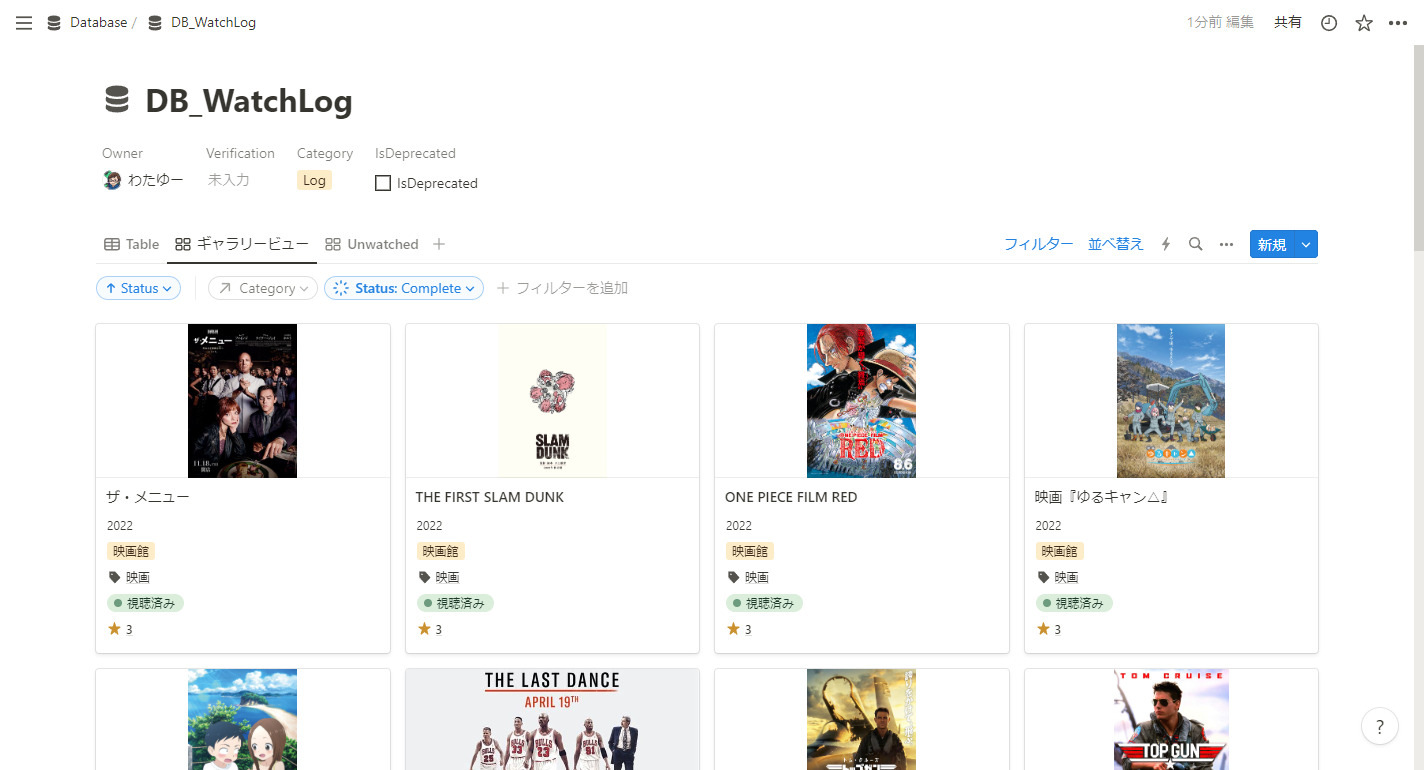The width and height of the screenshot is (1424, 770).
Task: Open the Category filter dropdown
Action: (x=263, y=288)
